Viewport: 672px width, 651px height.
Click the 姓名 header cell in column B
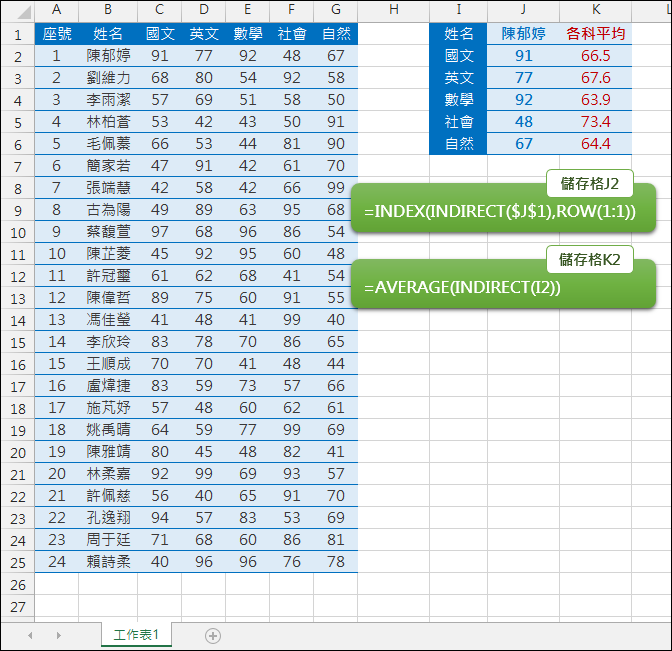coord(108,33)
